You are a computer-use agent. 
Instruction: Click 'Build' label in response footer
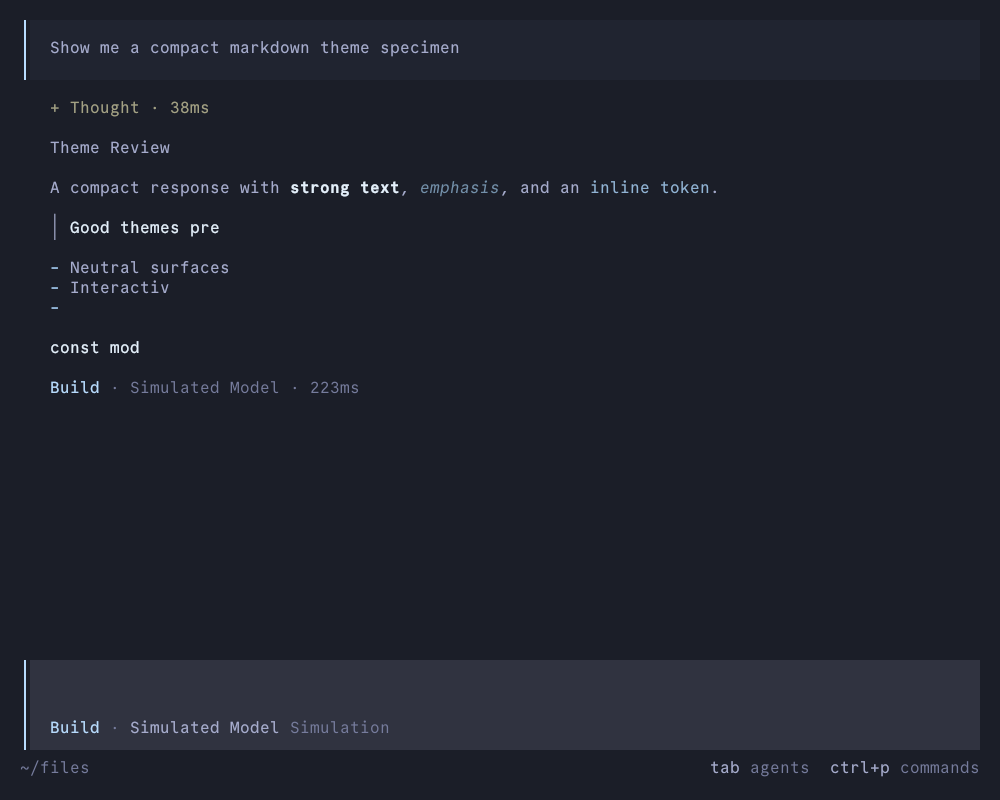[75, 387]
